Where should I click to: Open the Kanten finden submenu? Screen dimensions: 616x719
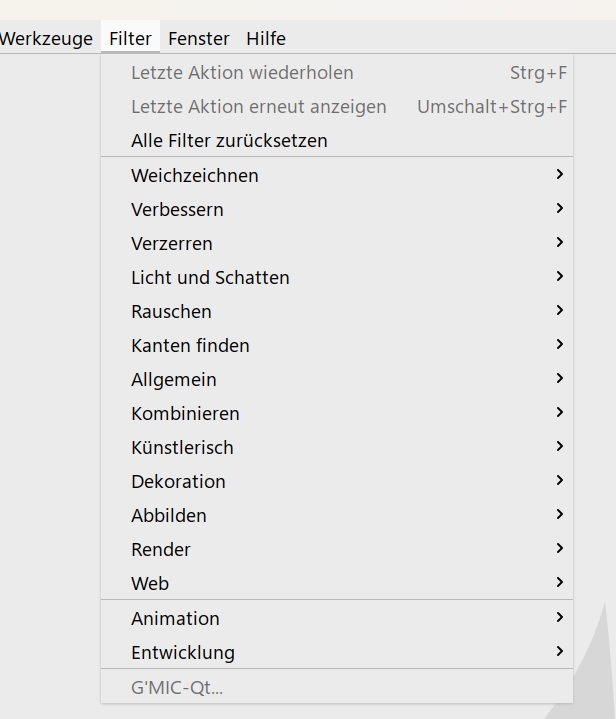point(190,345)
